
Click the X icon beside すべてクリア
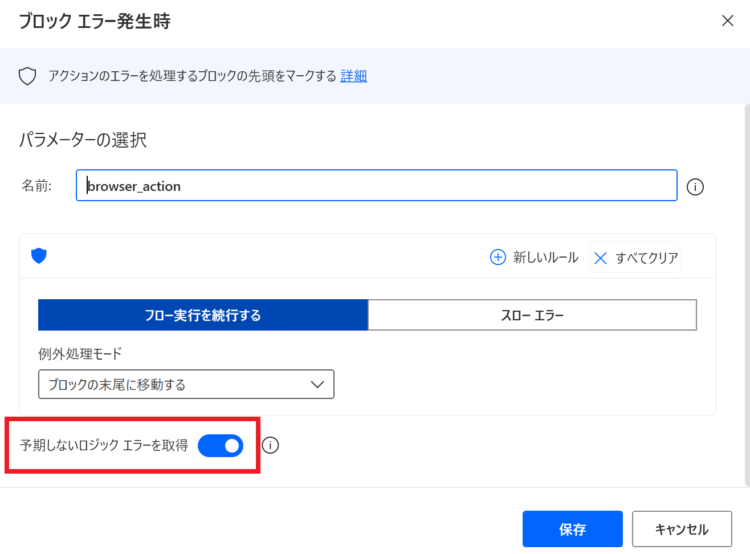[x=600, y=258]
